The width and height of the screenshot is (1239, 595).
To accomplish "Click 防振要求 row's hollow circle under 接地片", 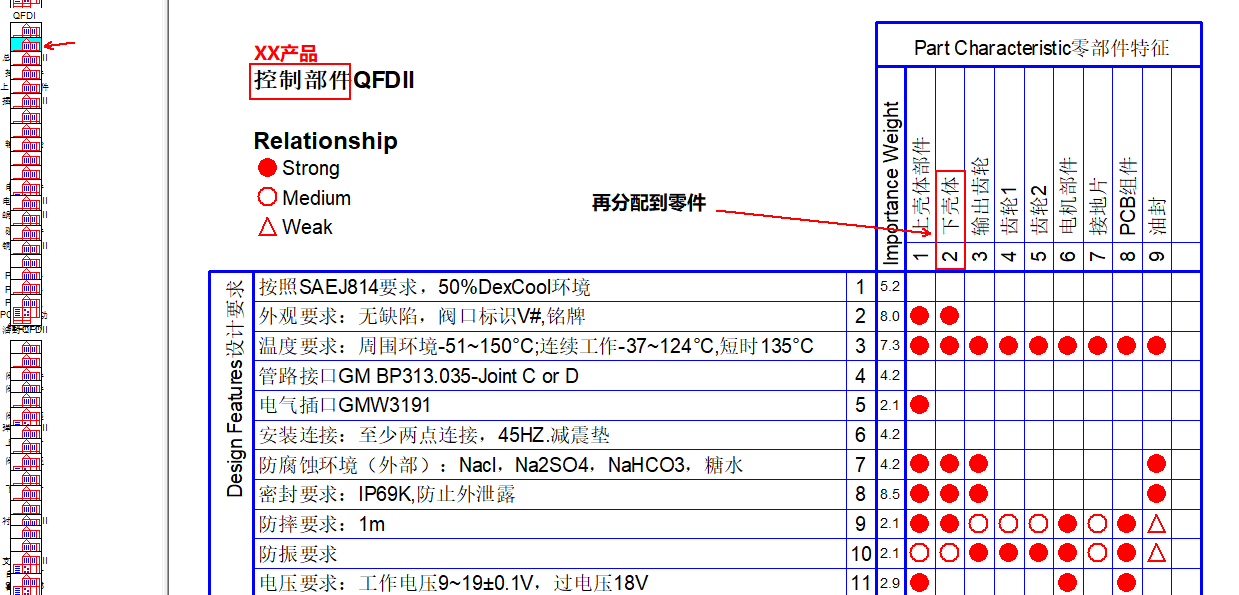I will [1097, 553].
